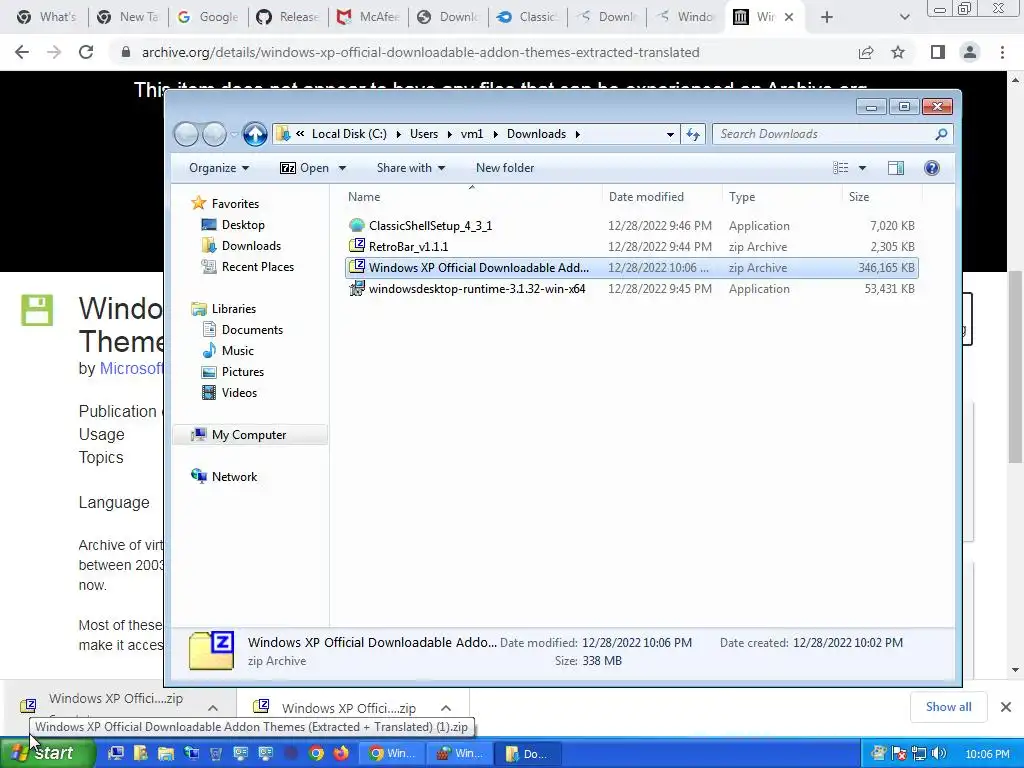Click Show all downloads
This screenshot has width=1024, height=768.
(948, 707)
